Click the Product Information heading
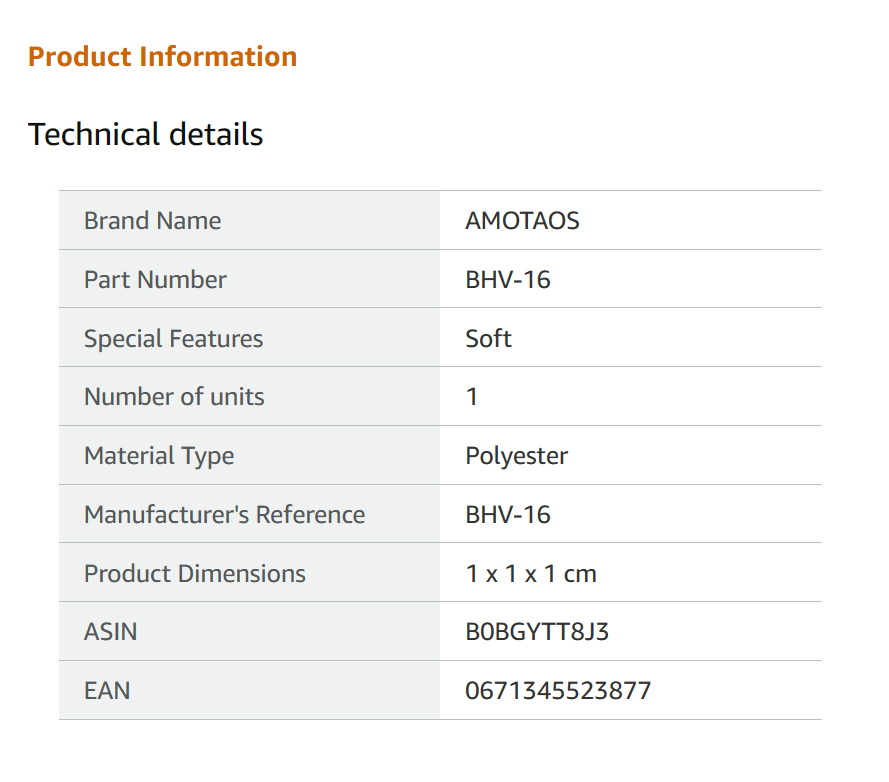This screenshot has height=782, width=889. click(x=162, y=57)
